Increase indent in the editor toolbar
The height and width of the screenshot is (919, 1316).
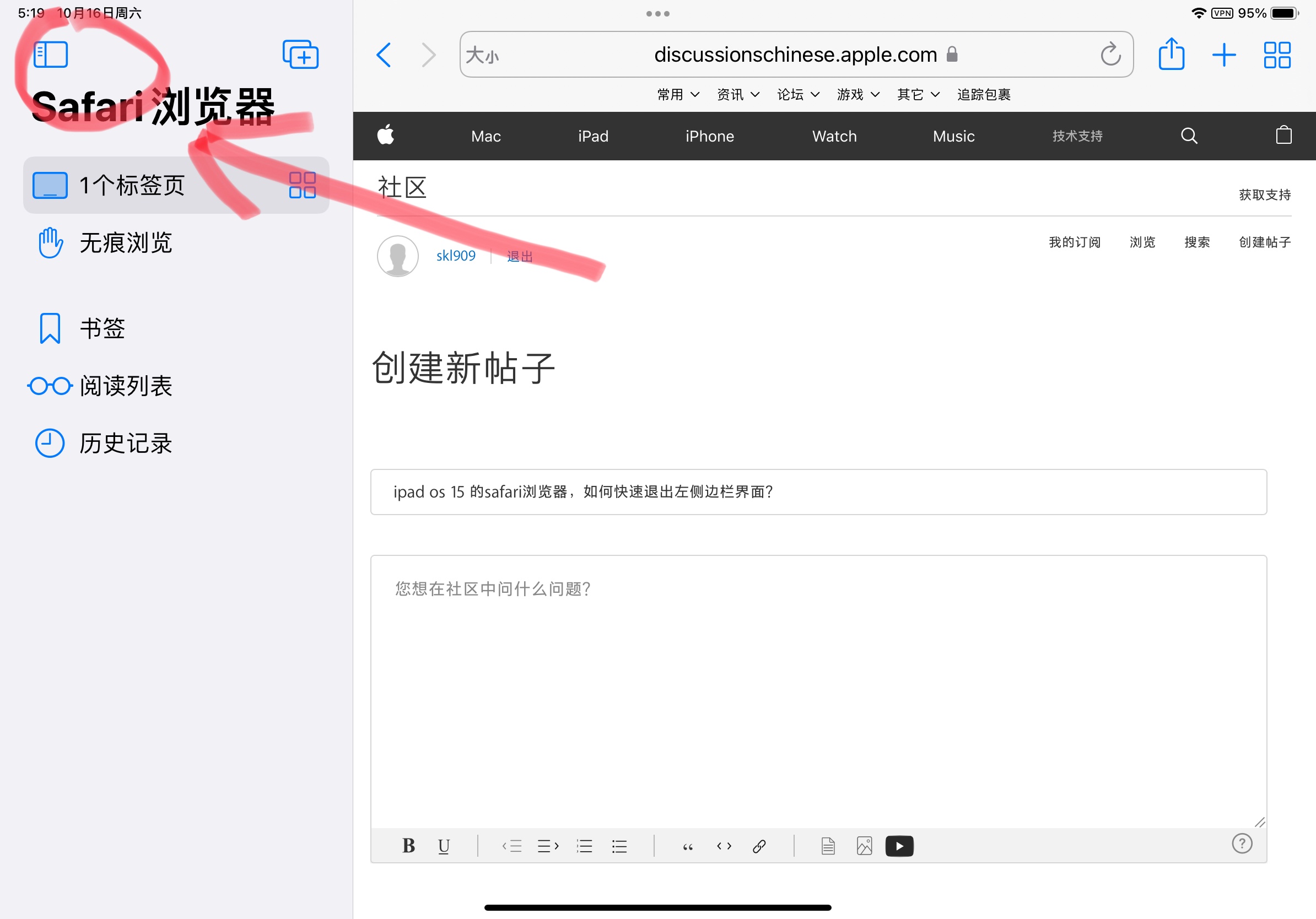(548, 846)
